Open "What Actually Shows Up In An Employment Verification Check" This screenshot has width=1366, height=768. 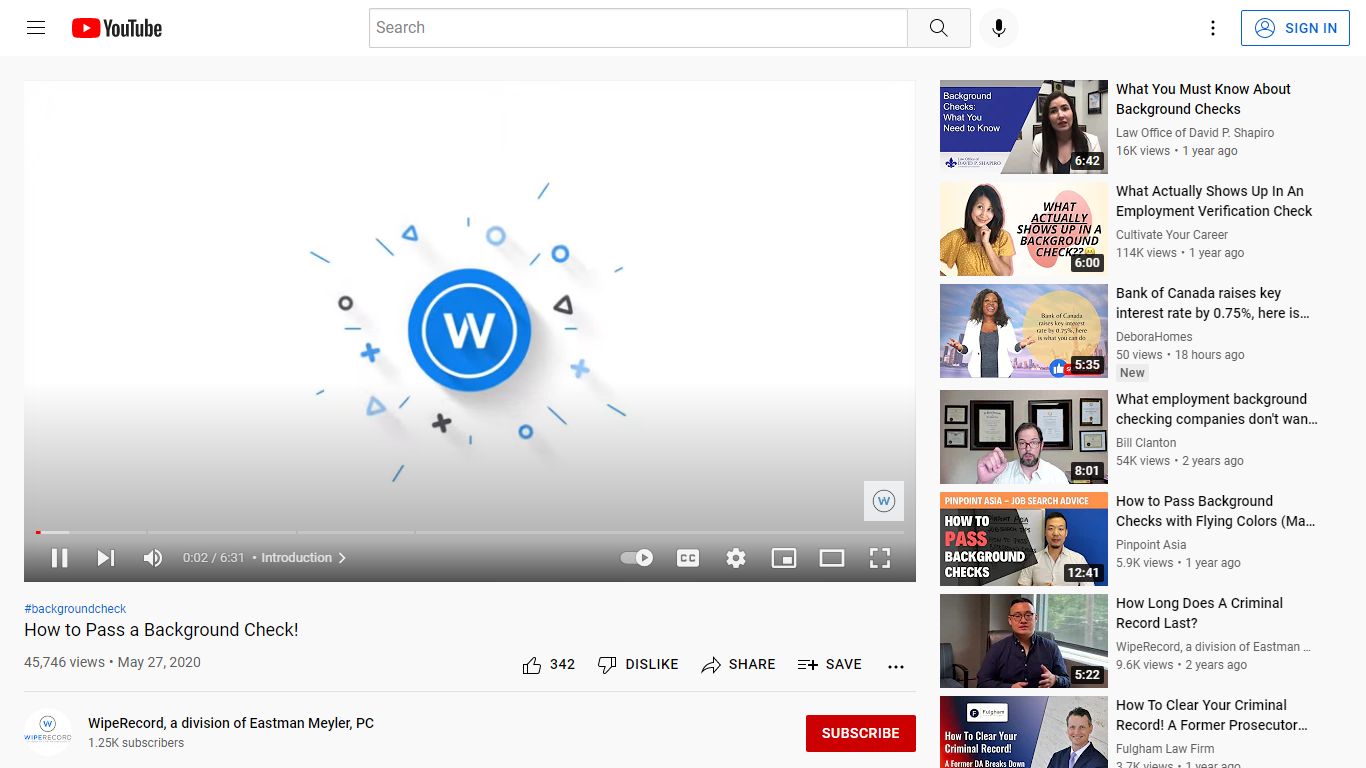1214,201
